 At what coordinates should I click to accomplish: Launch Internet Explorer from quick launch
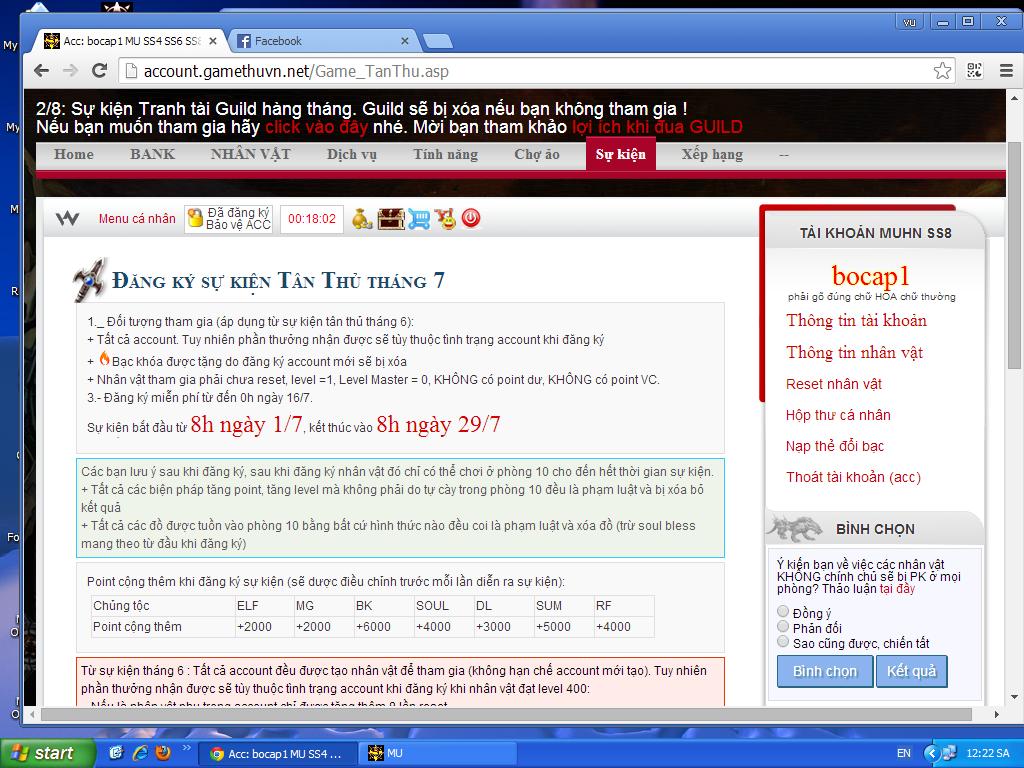point(140,753)
